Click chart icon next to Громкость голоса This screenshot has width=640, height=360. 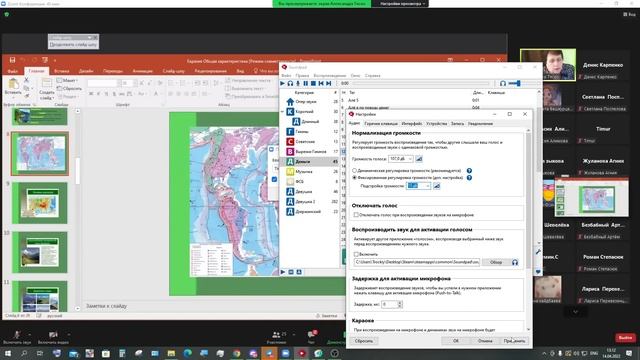pos(419,158)
